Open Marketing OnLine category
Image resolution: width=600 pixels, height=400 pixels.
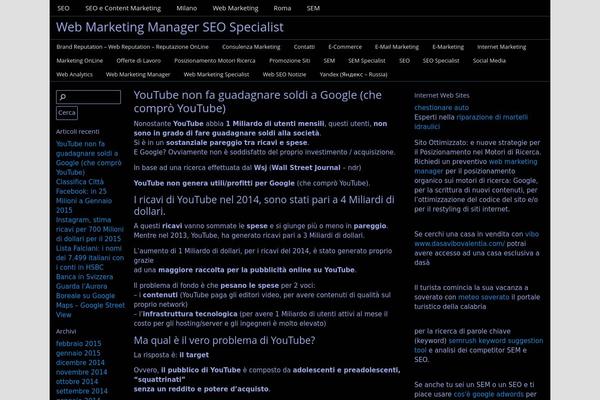80,61
